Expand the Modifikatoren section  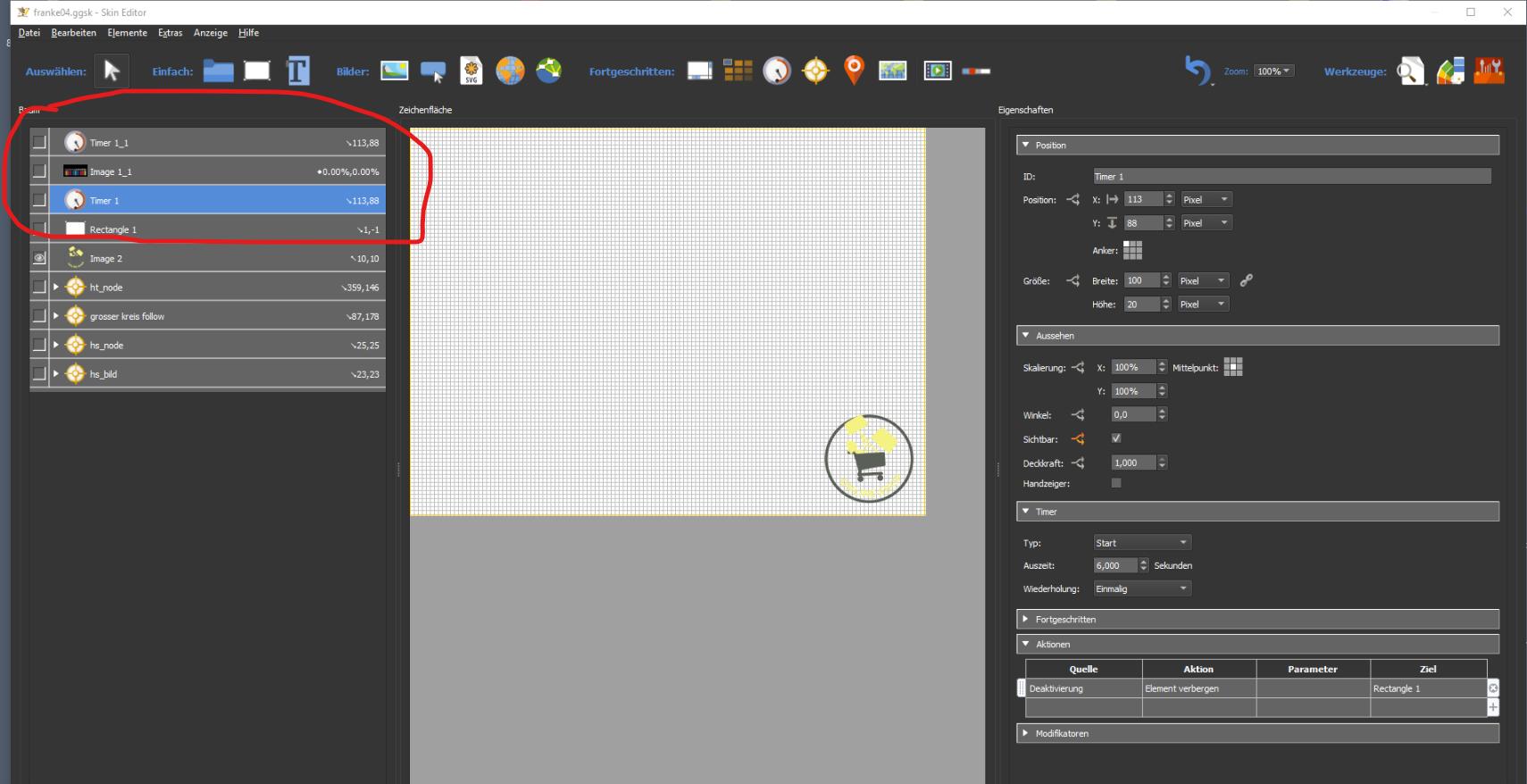click(x=1257, y=733)
